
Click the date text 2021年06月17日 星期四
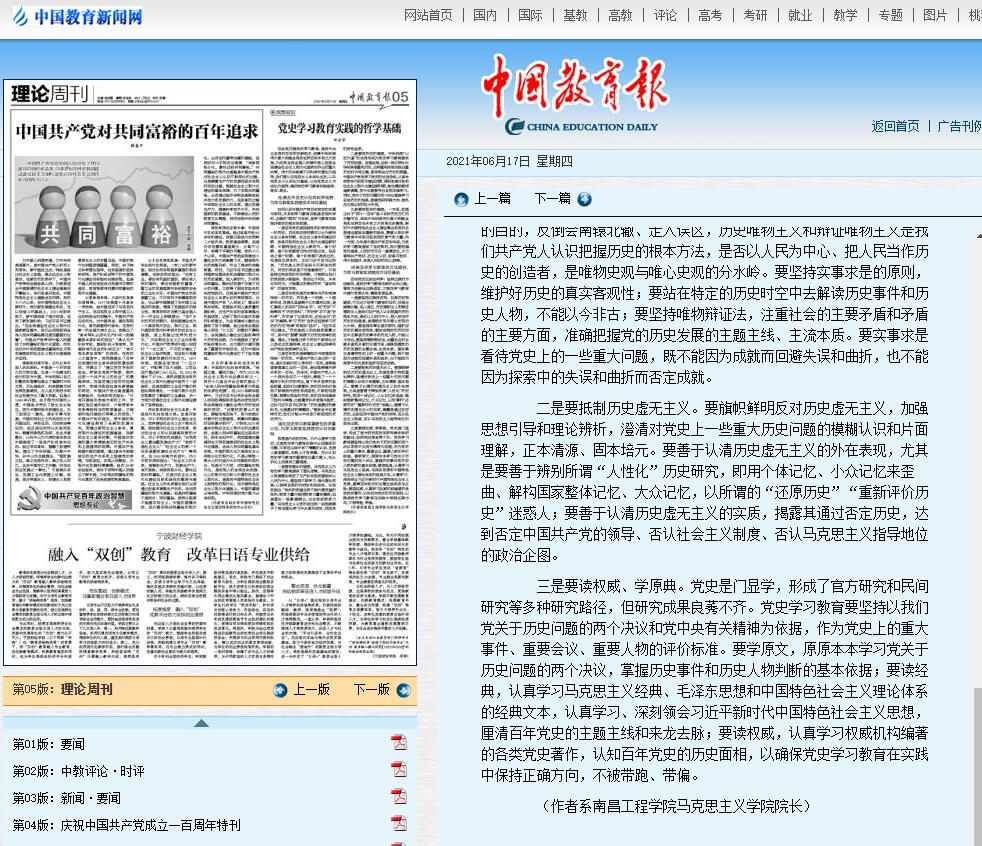509,161
